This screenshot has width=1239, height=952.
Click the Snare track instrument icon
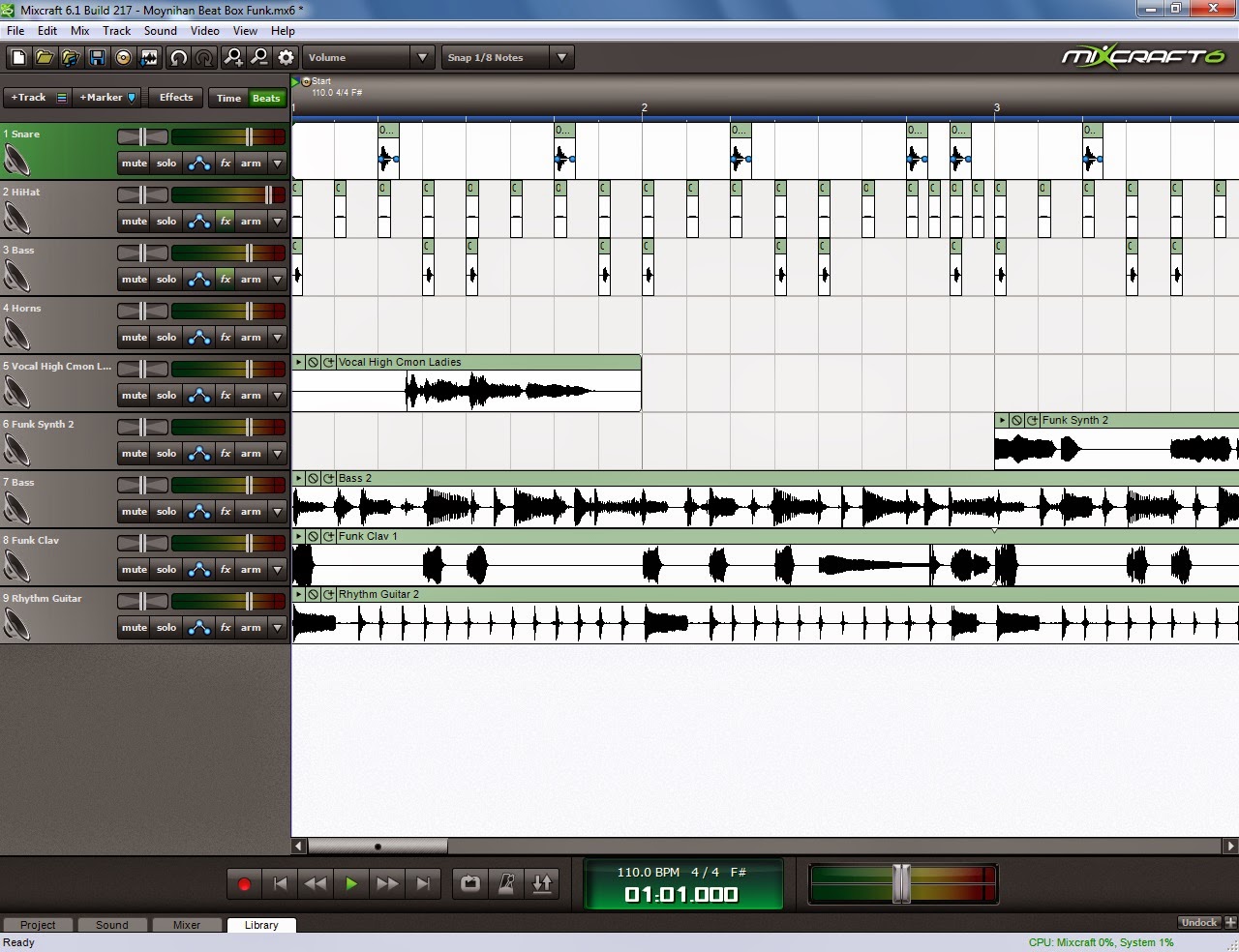(17, 160)
